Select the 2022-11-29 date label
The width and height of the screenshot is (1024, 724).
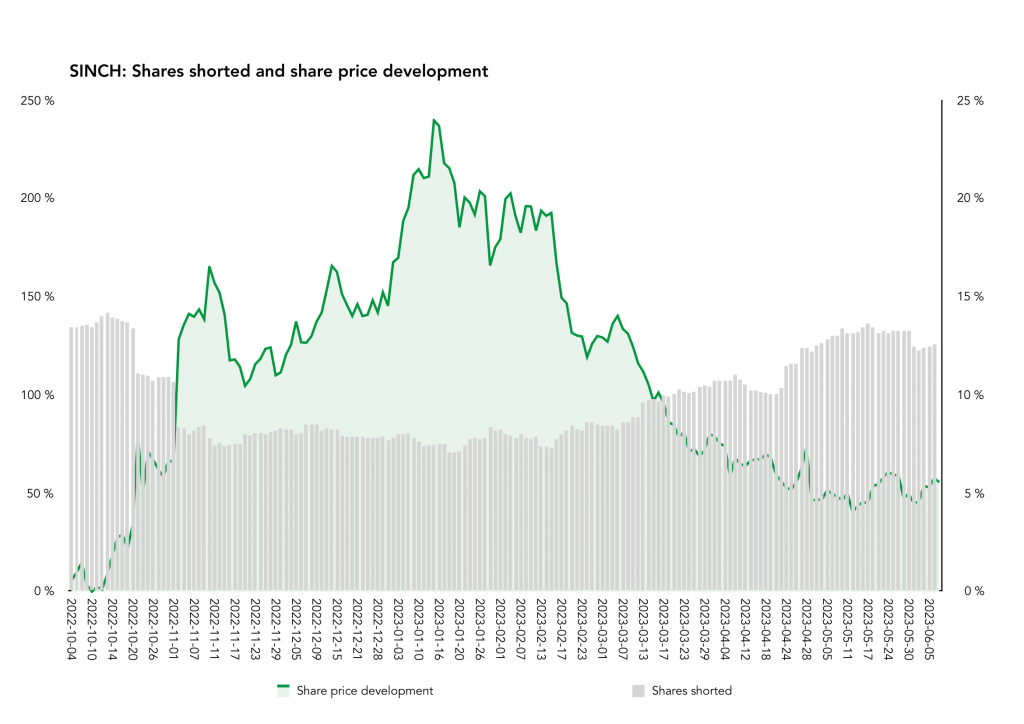pyautogui.click(x=276, y=629)
